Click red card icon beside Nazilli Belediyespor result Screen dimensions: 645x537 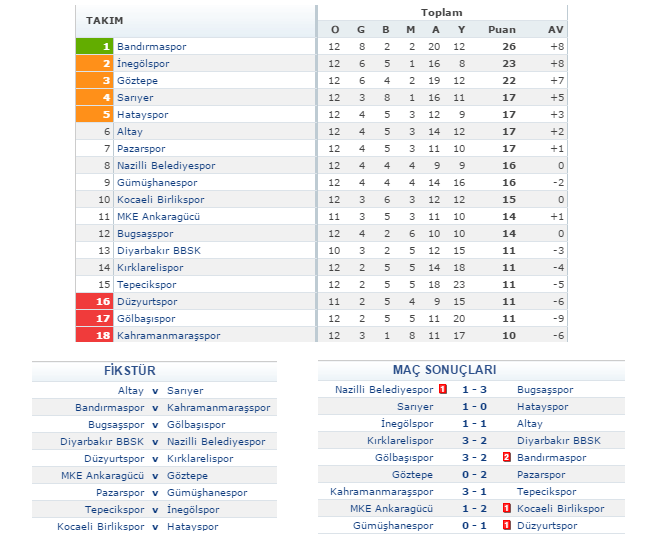442,390
